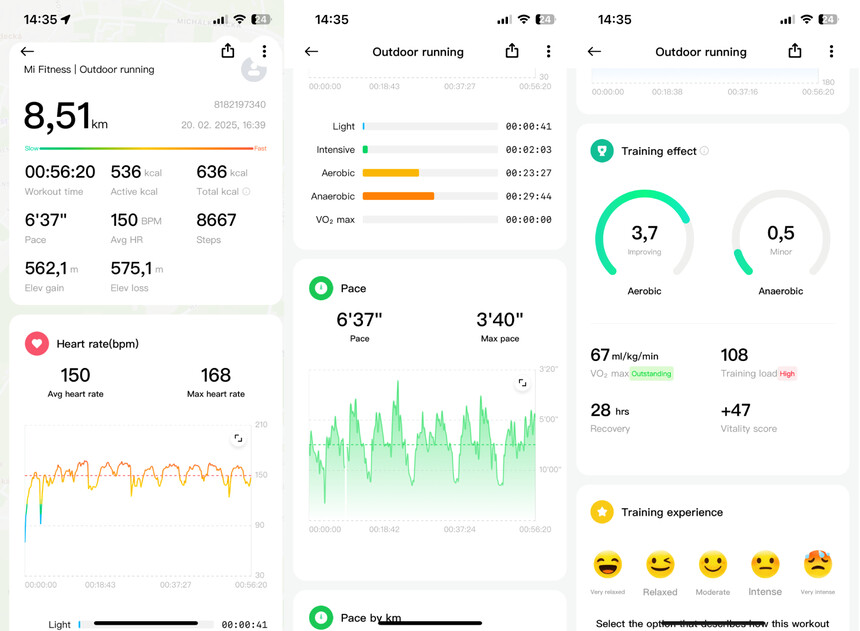The image size is (860, 631).
Task: Select the "Very relaxed" emoji
Action: pyautogui.click(x=608, y=565)
